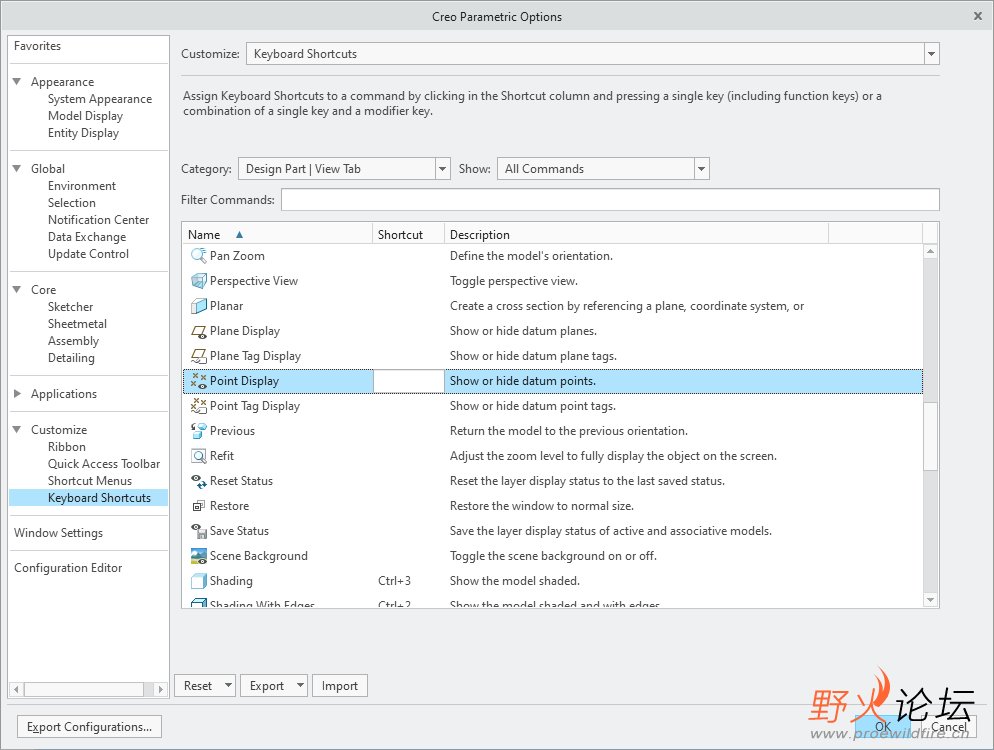Click the Plane Display icon

[198, 331]
